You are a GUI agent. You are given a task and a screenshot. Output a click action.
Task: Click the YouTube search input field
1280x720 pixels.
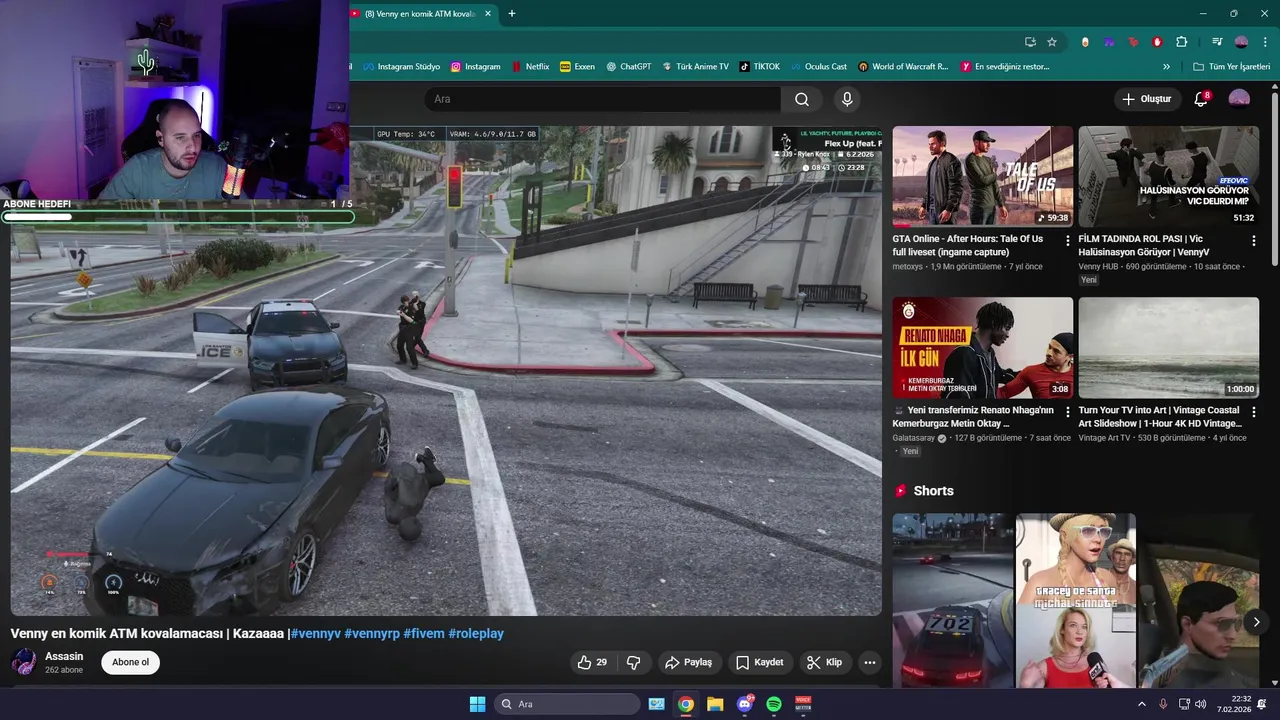[602, 99]
